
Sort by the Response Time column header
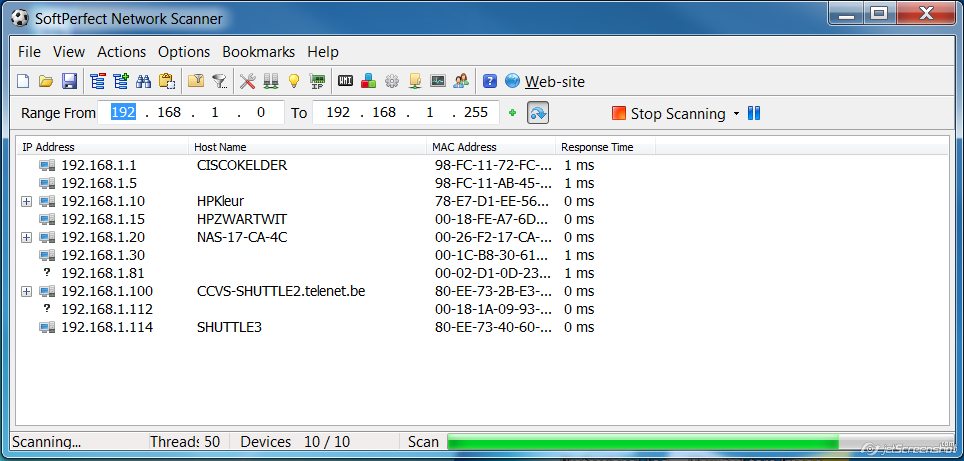click(606, 147)
